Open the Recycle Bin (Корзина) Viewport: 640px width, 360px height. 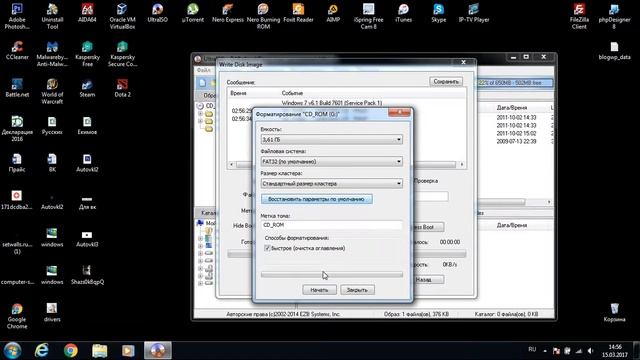(x=614, y=312)
